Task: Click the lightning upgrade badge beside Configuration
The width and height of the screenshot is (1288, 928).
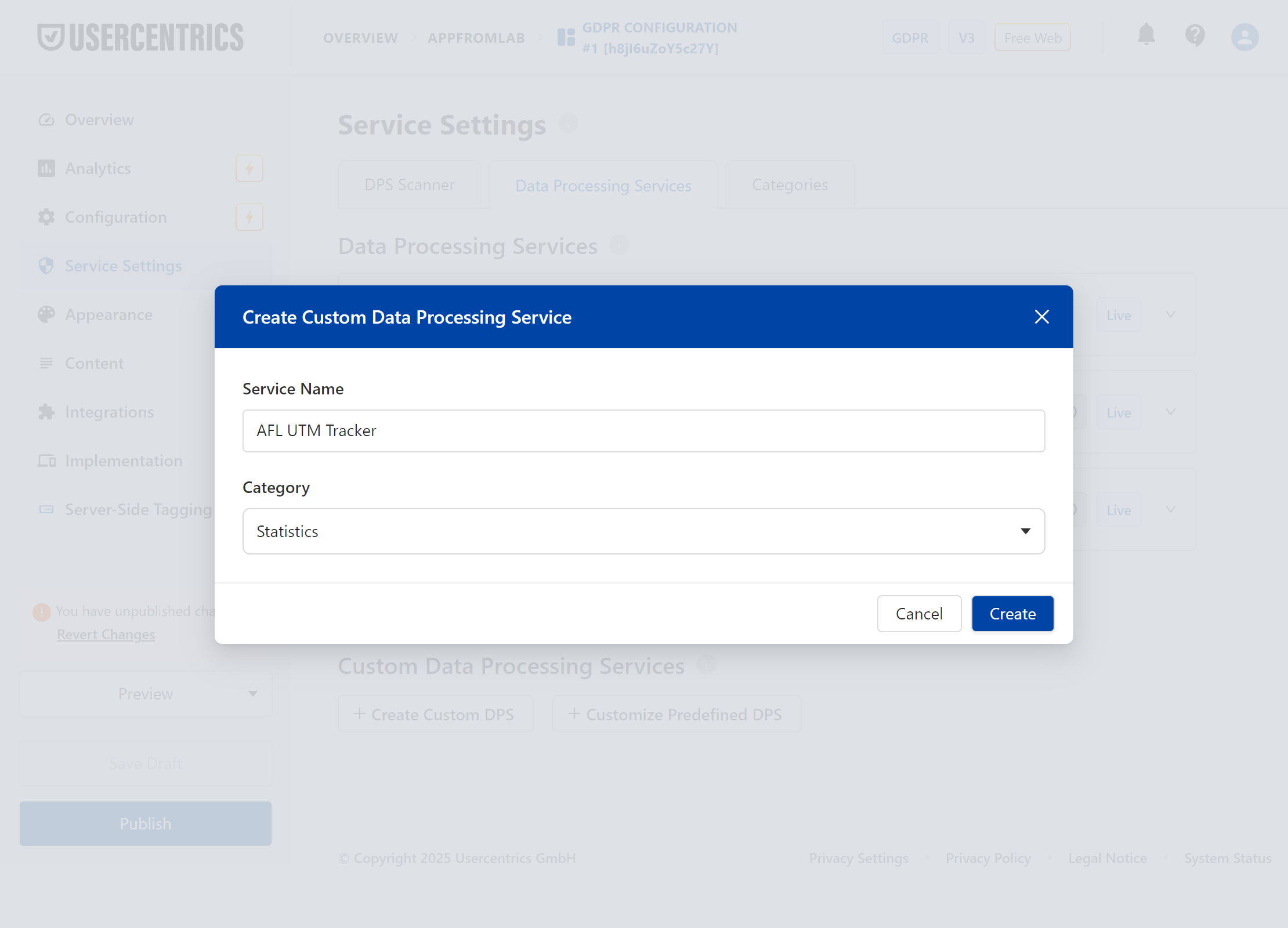Action: tap(249, 217)
